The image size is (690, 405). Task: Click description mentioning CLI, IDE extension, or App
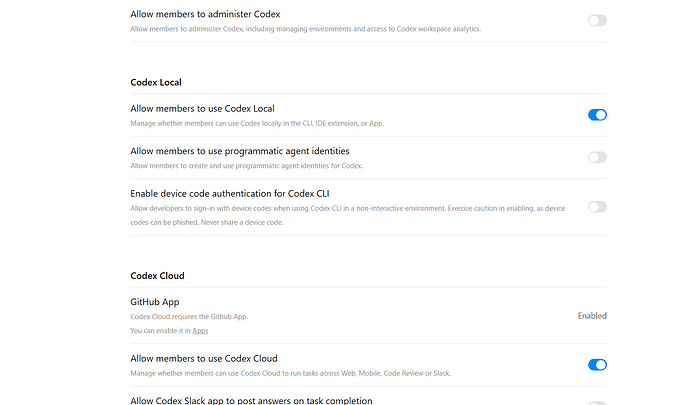click(257, 123)
